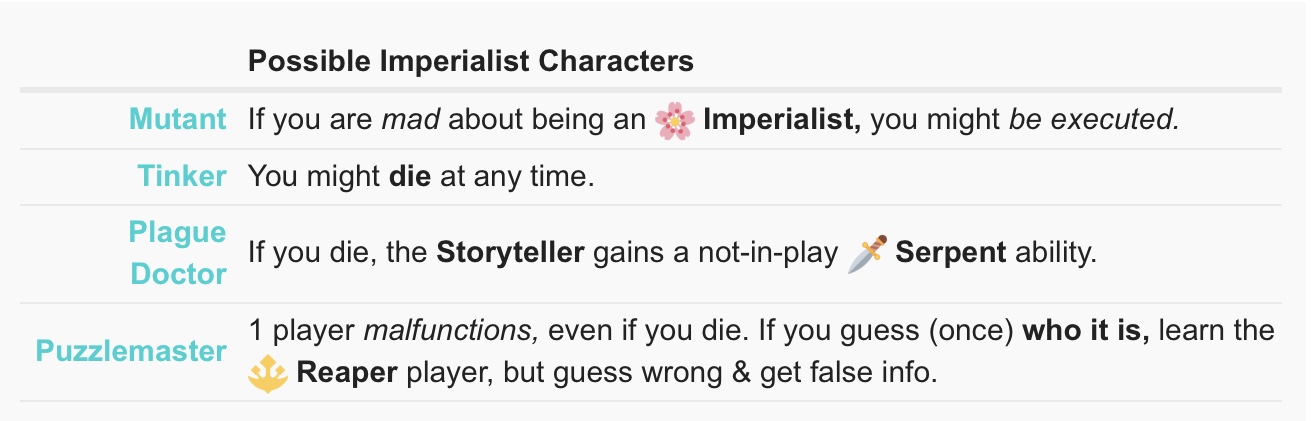Click the bold Storyteller word
Image resolution: width=1311 pixels, height=421 pixels.
coord(510,252)
